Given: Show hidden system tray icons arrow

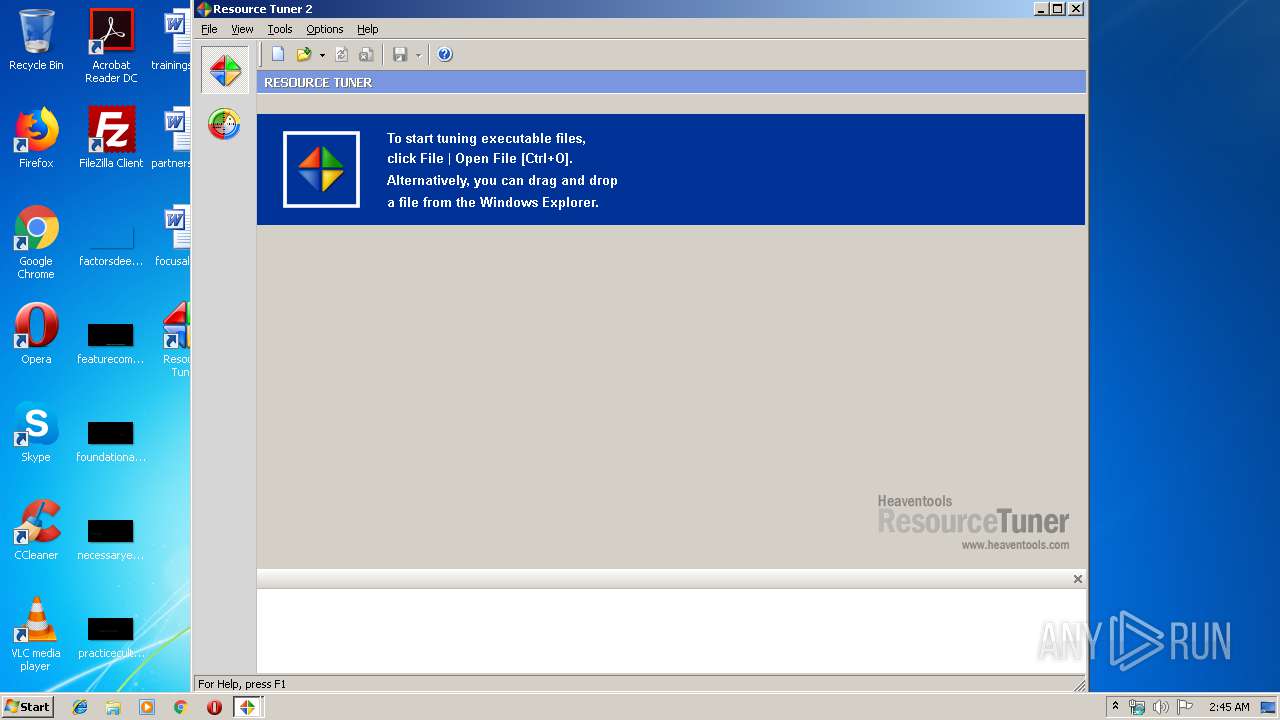Looking at the screenshot, I should 1115,706.
